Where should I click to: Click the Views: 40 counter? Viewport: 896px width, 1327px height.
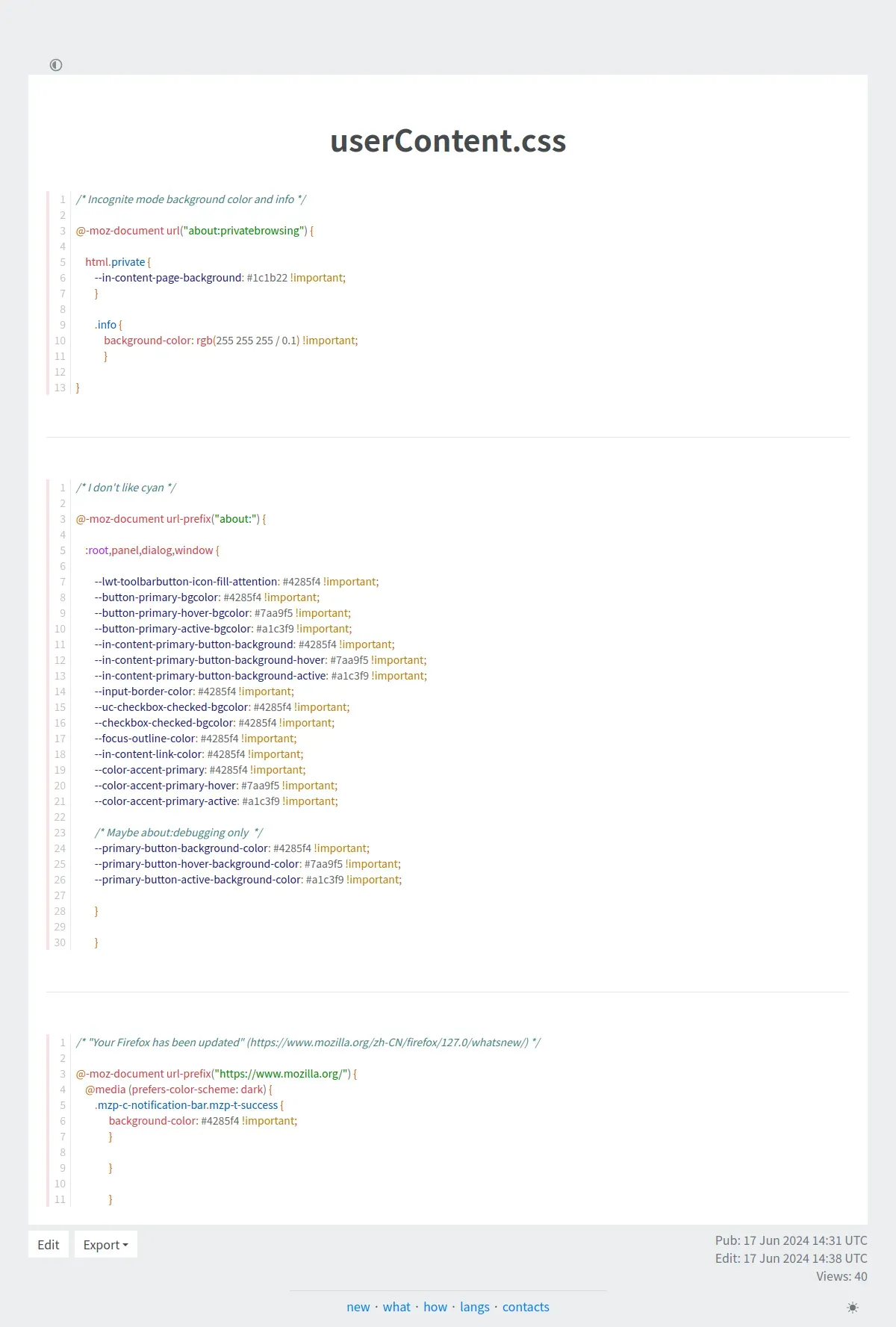(841, 1276)
